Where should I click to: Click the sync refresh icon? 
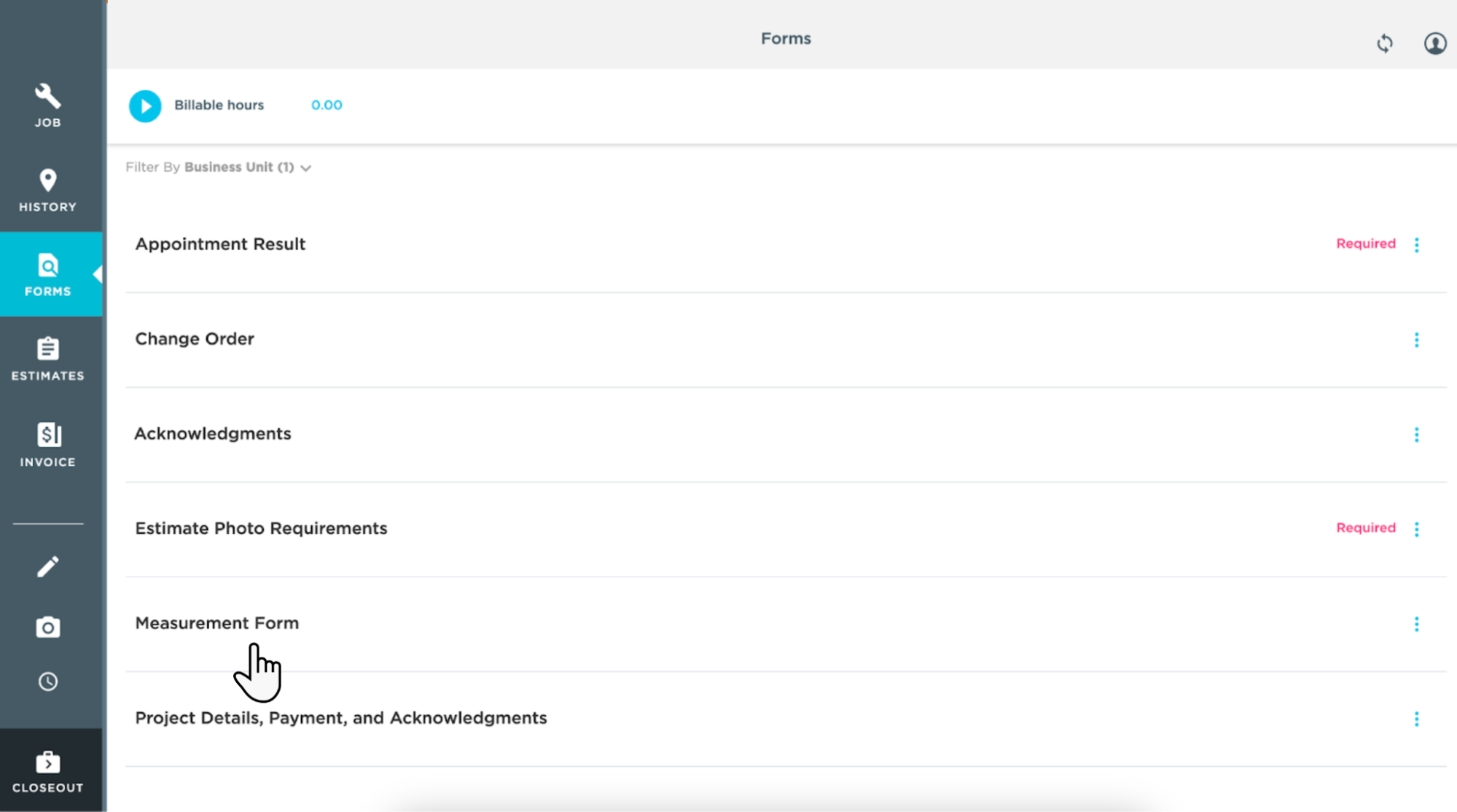pyautogui.click(x=1385, y=44)
